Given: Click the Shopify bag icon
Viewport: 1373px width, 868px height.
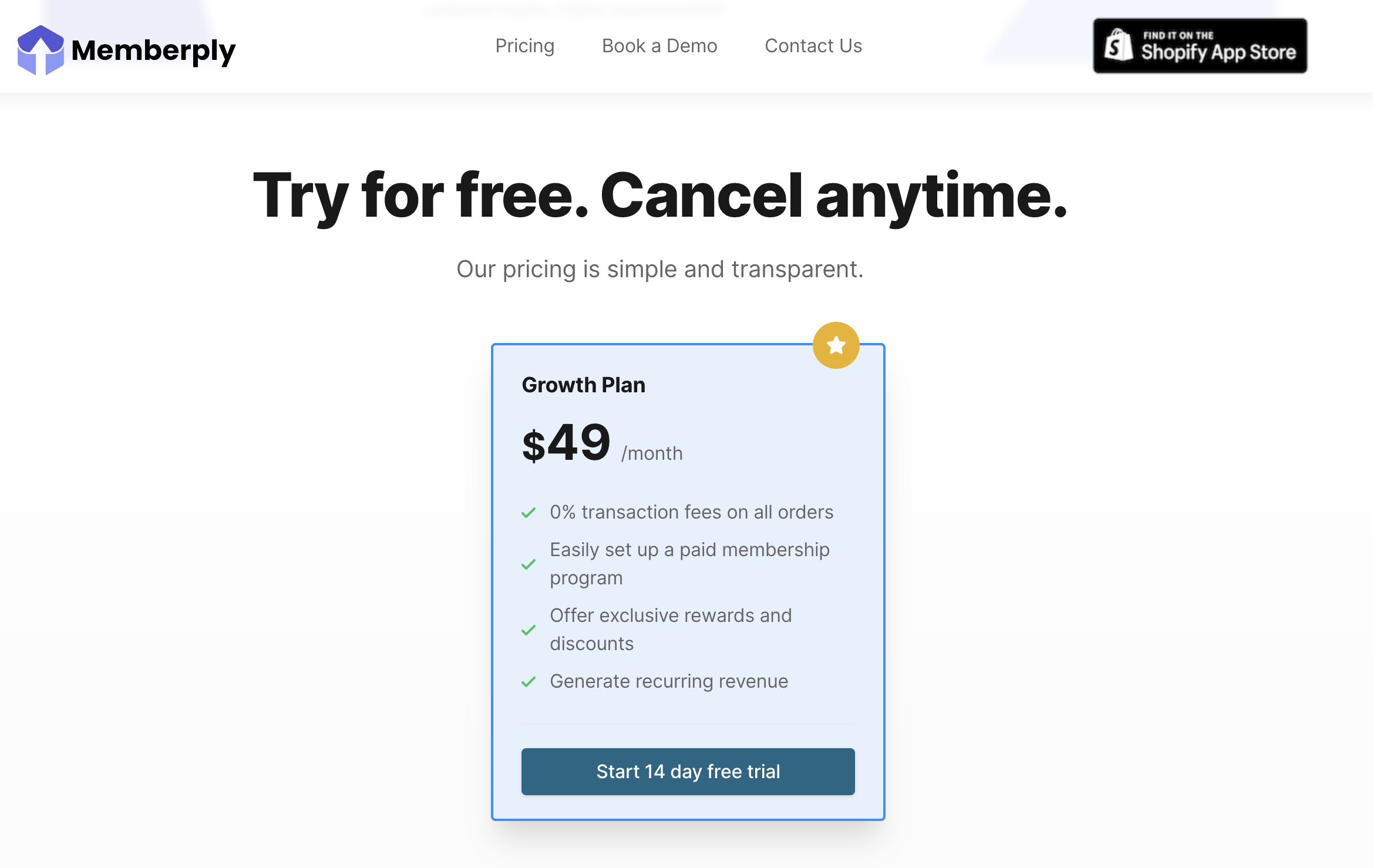Looking at the screenshot, I should (1118, 45).
